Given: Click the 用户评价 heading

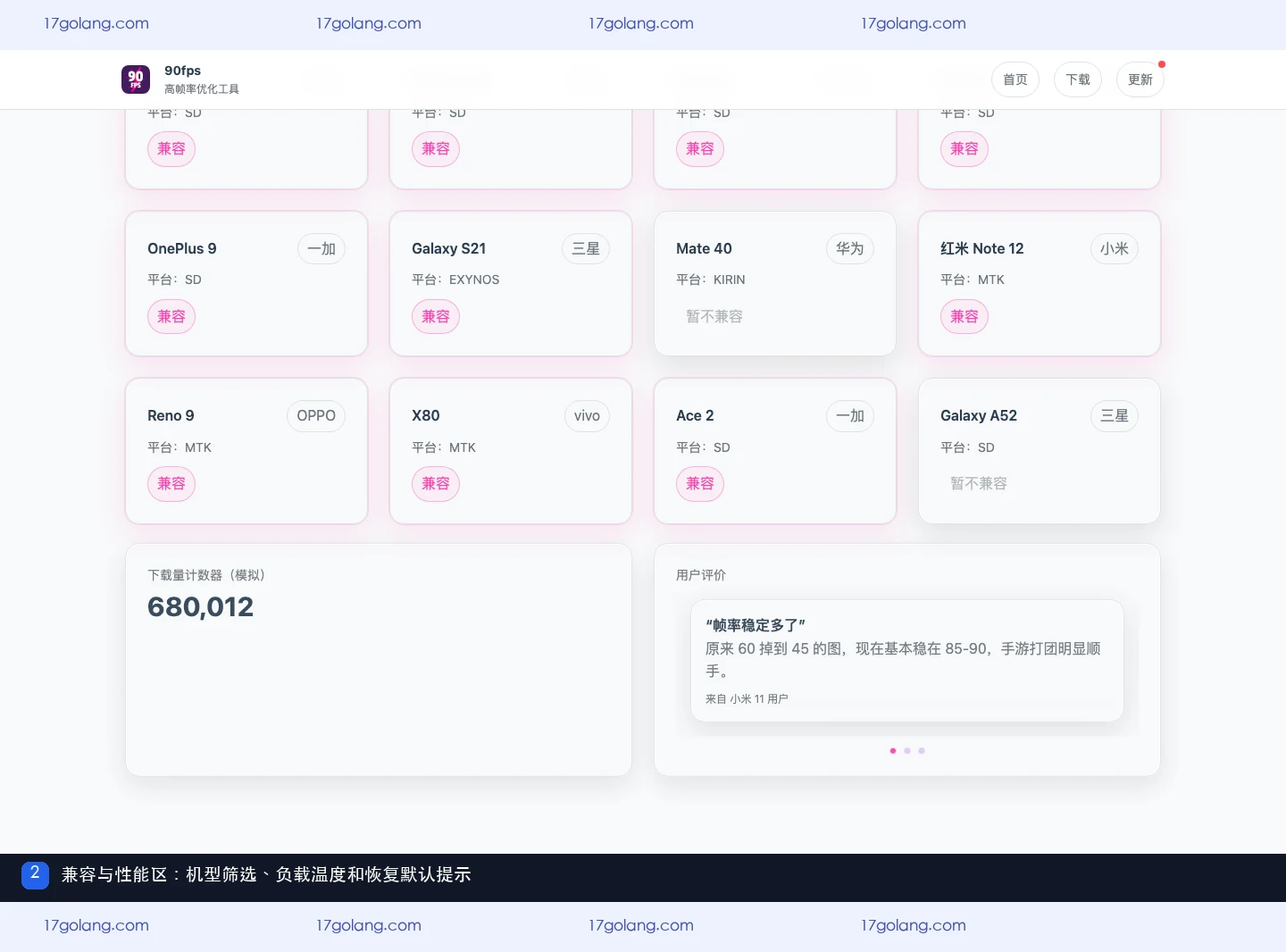Looking at the screenshot, I should (701, 575).
